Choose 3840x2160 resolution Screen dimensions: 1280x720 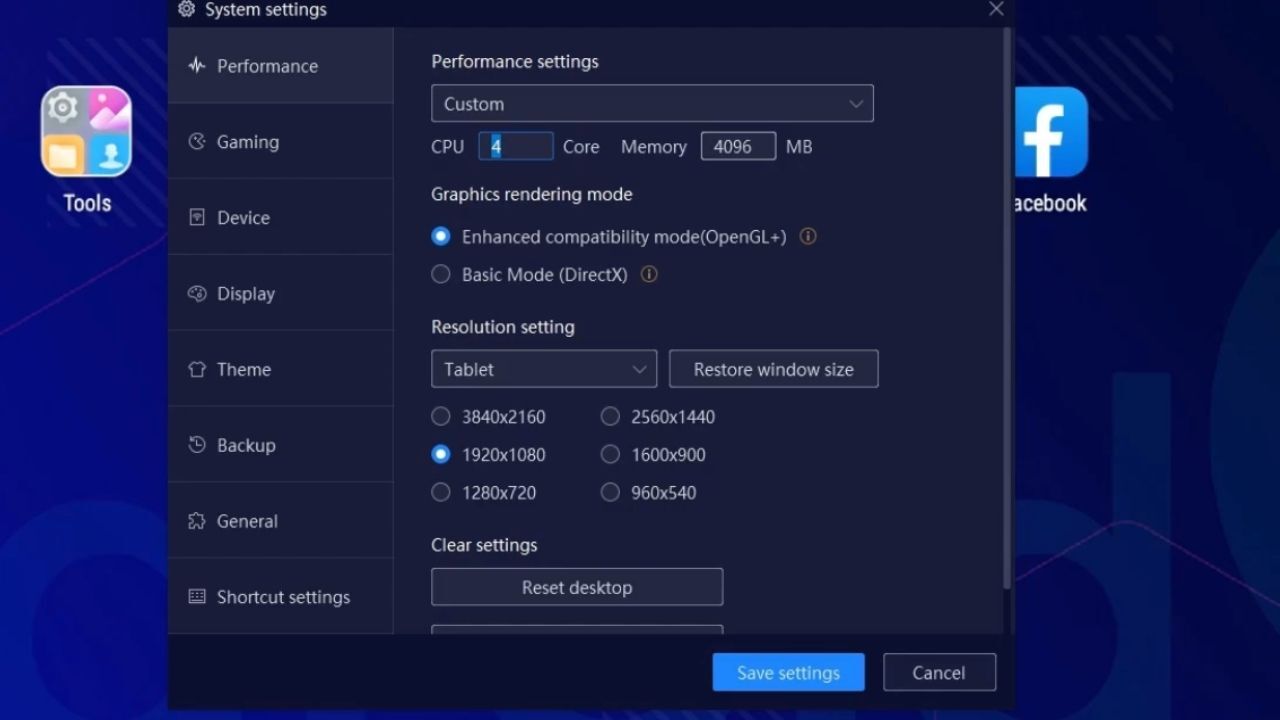441,417
